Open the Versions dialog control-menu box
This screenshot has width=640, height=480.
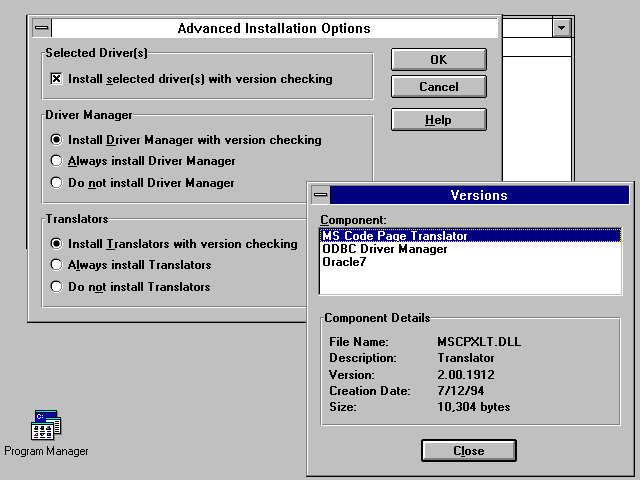[320, 196]
